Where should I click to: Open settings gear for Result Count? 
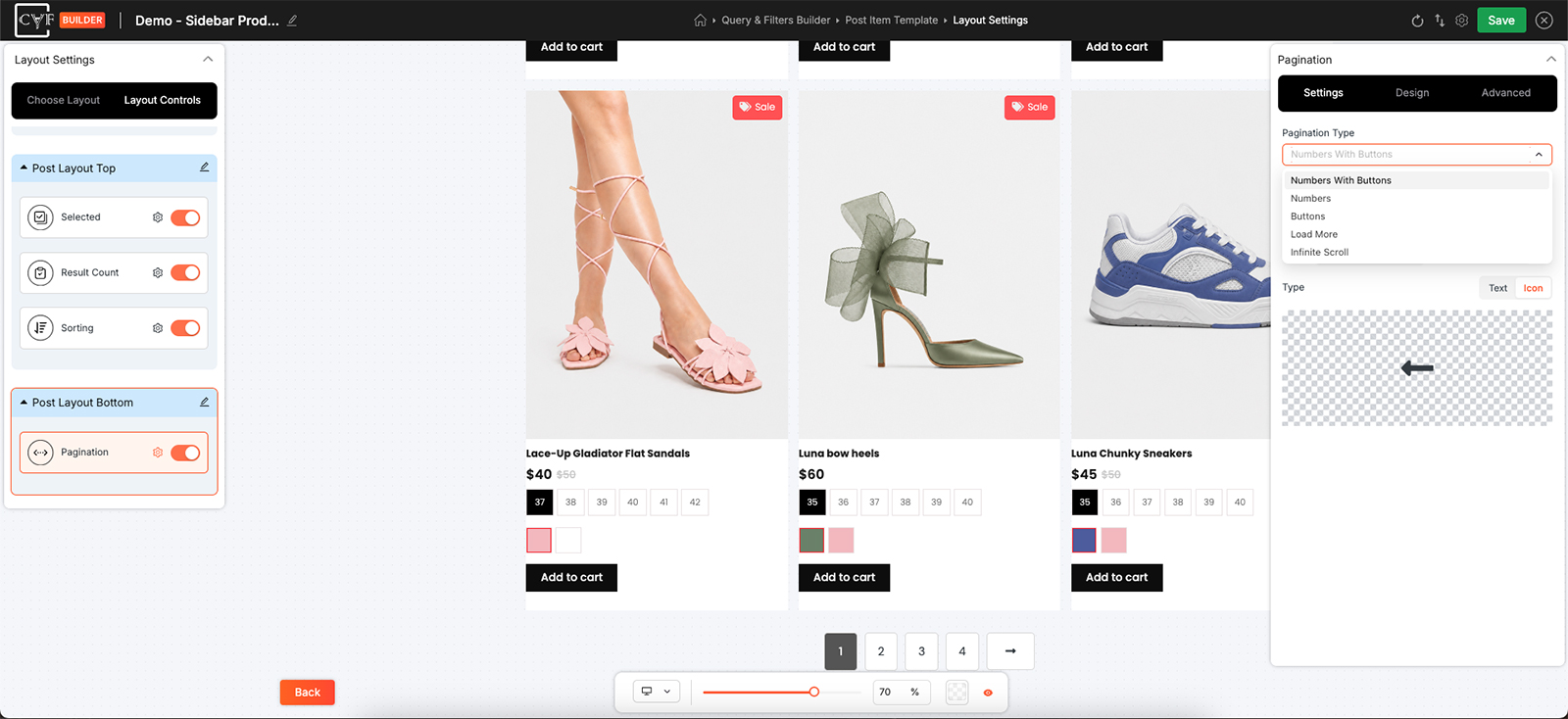tap(158, 273)
